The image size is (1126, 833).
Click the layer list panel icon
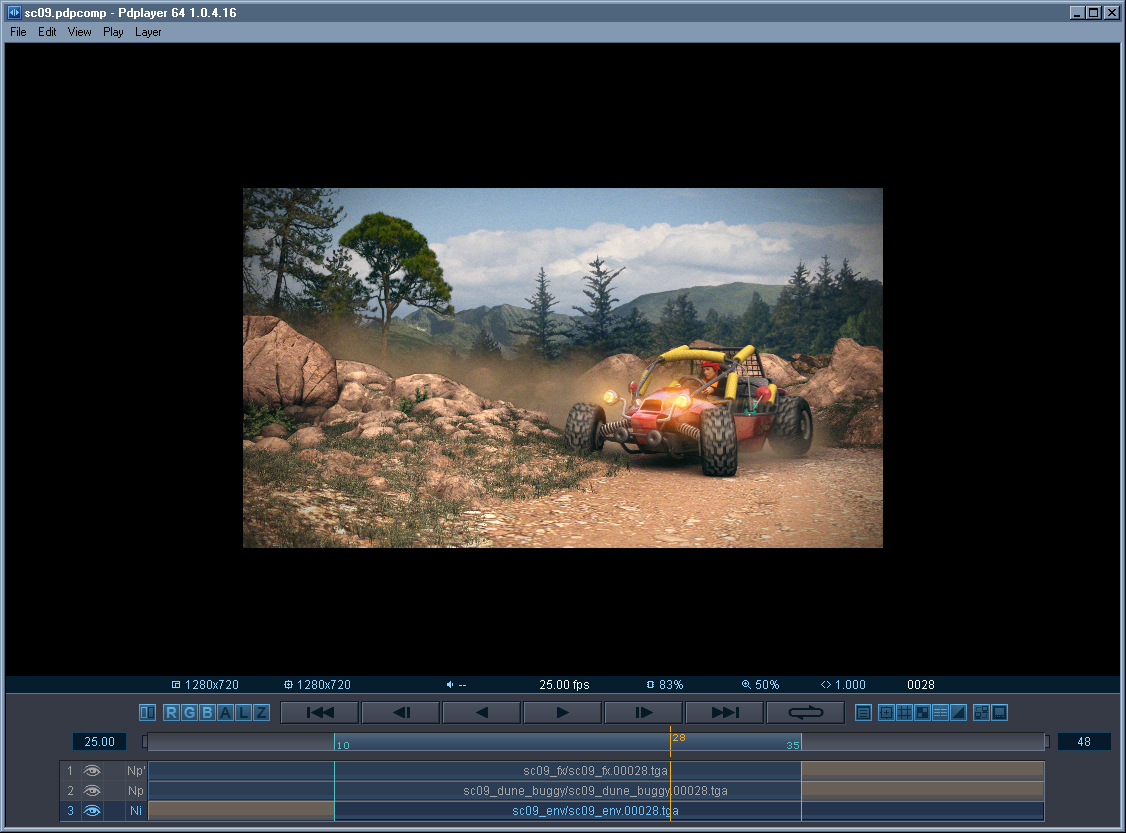(x=864, y=712)
